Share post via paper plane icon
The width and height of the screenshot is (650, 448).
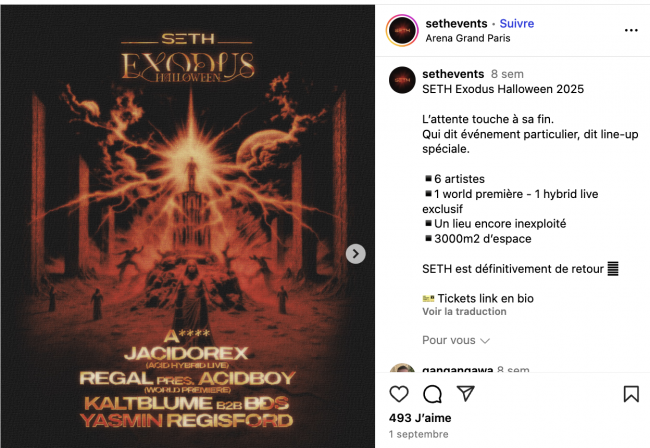click(466, 393)
